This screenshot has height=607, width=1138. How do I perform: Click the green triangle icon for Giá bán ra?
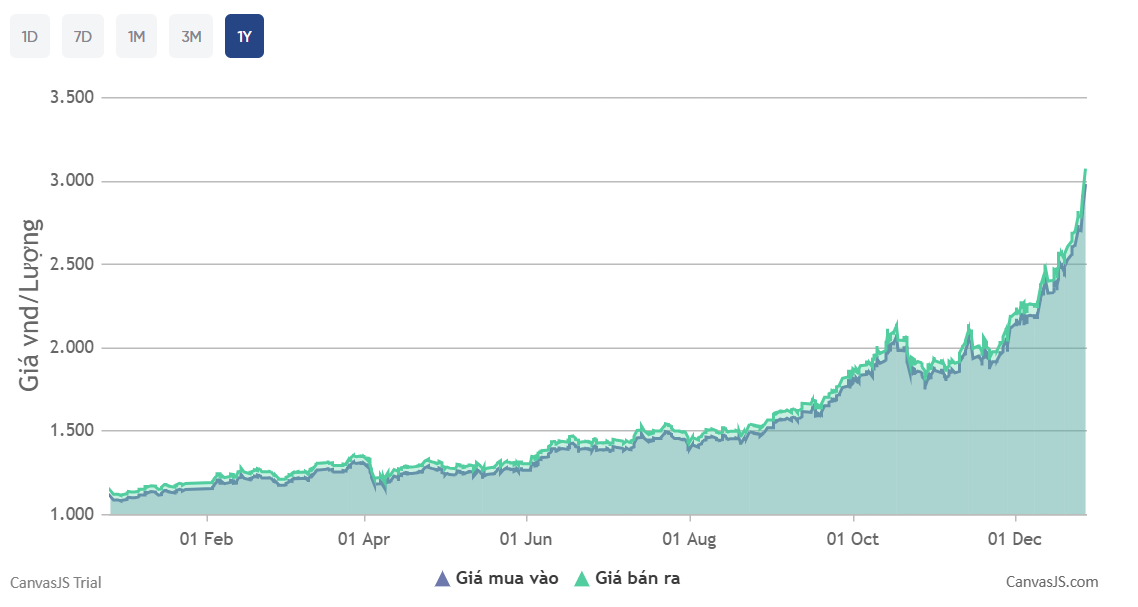581,578
